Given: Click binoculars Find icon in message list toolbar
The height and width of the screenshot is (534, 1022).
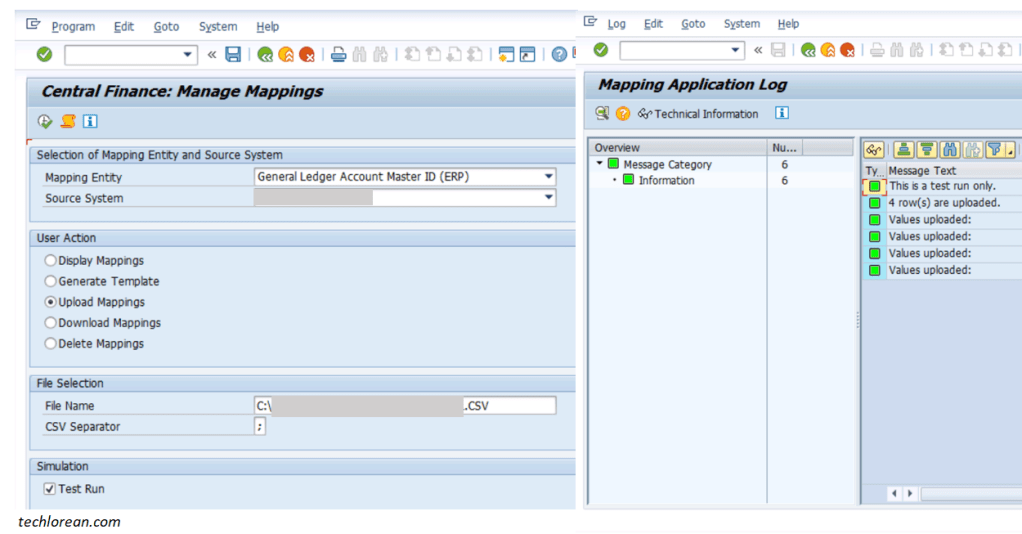Looking at the screenshot, I should [x=950, y=151].
